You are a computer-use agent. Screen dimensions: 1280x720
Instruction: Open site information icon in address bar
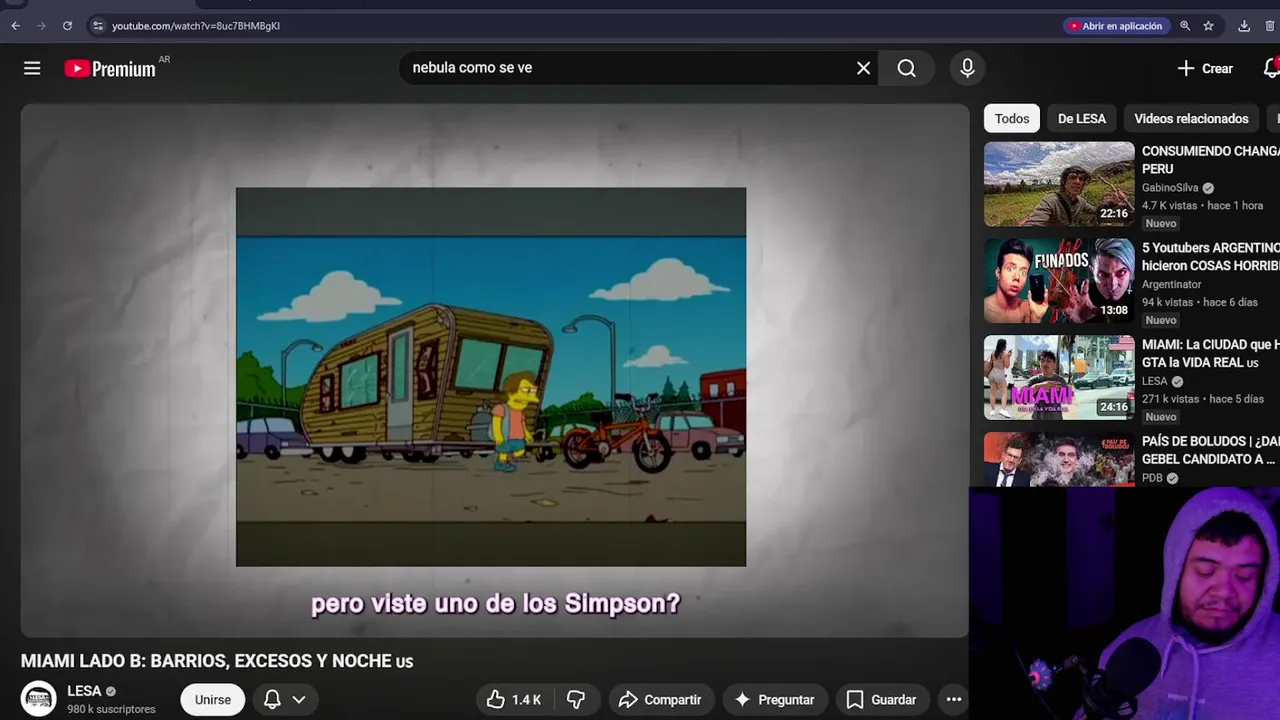click(97, 26)
